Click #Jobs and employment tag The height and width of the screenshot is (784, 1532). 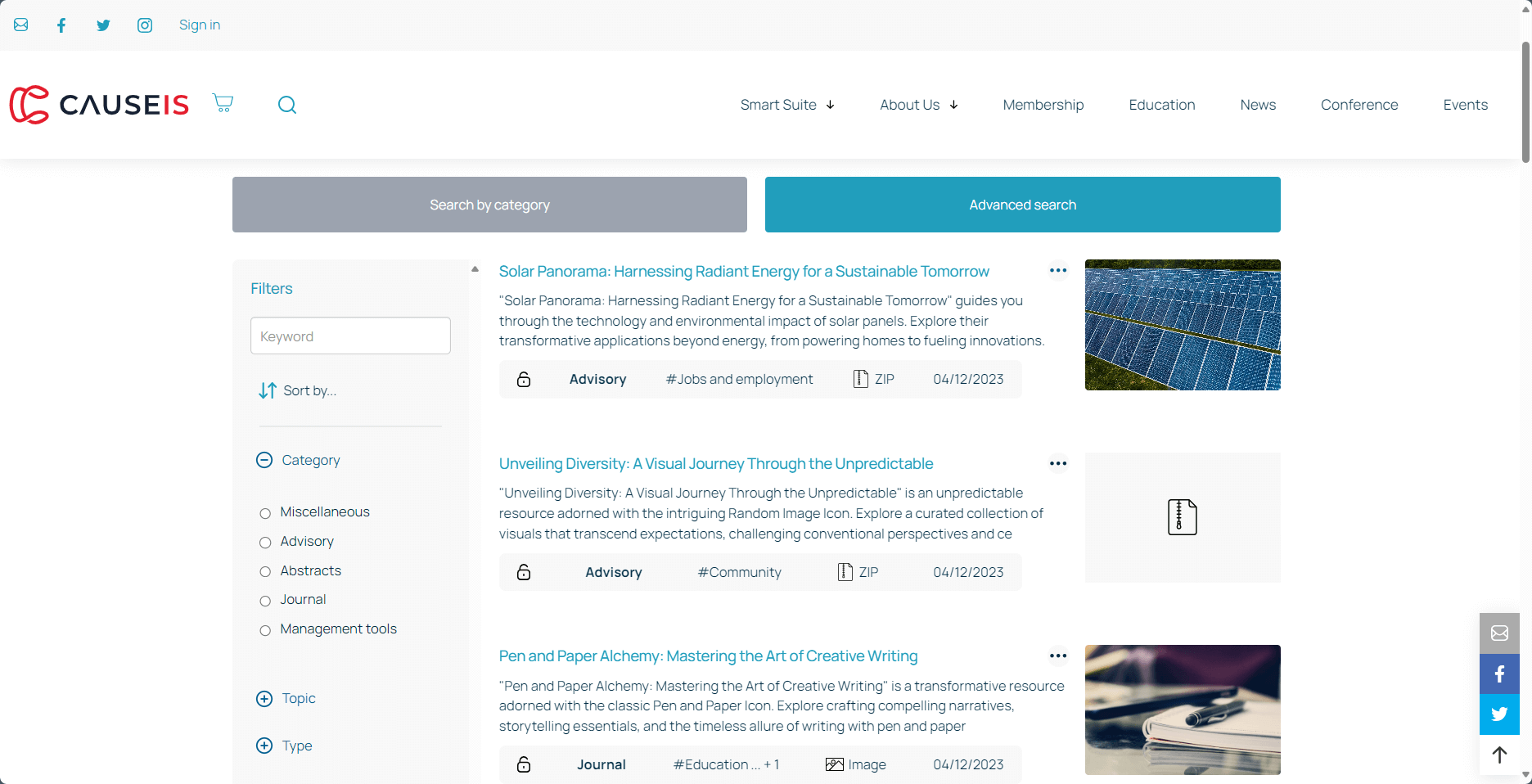click(739, 379)
